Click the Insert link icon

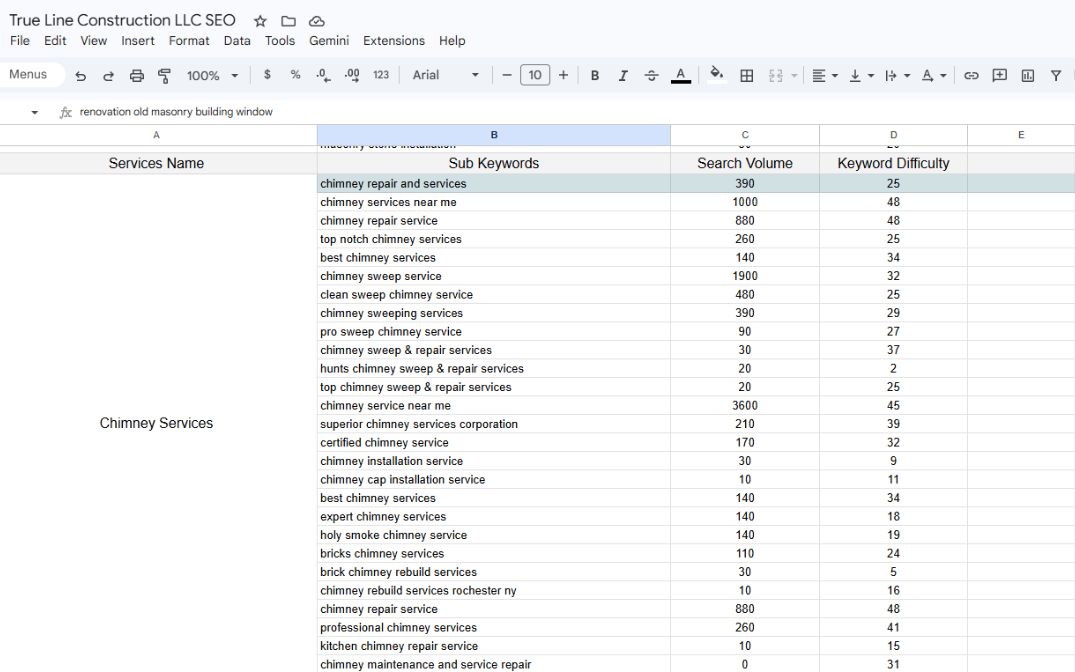tap(971, 76)
